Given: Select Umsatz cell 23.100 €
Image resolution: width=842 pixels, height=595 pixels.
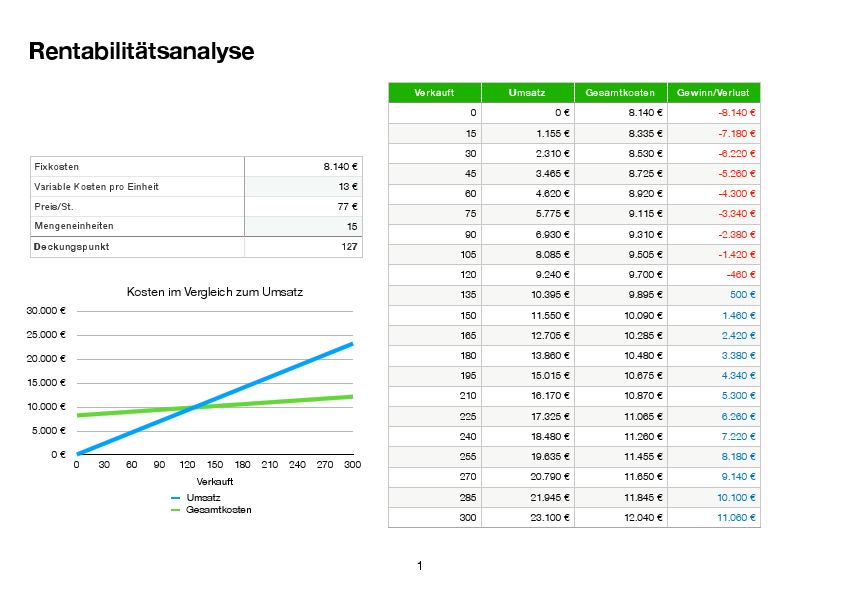Looking at the screenshot, I should coord(527,518).
